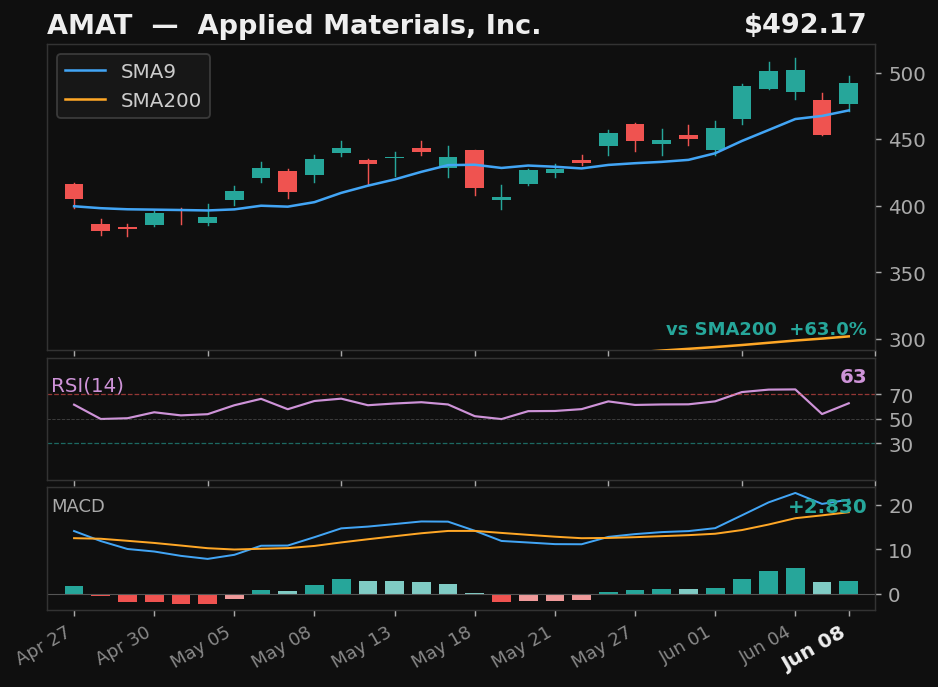
Task: Click the tallest MACD histogram bar at Jun 04
Action: [796, 581]
